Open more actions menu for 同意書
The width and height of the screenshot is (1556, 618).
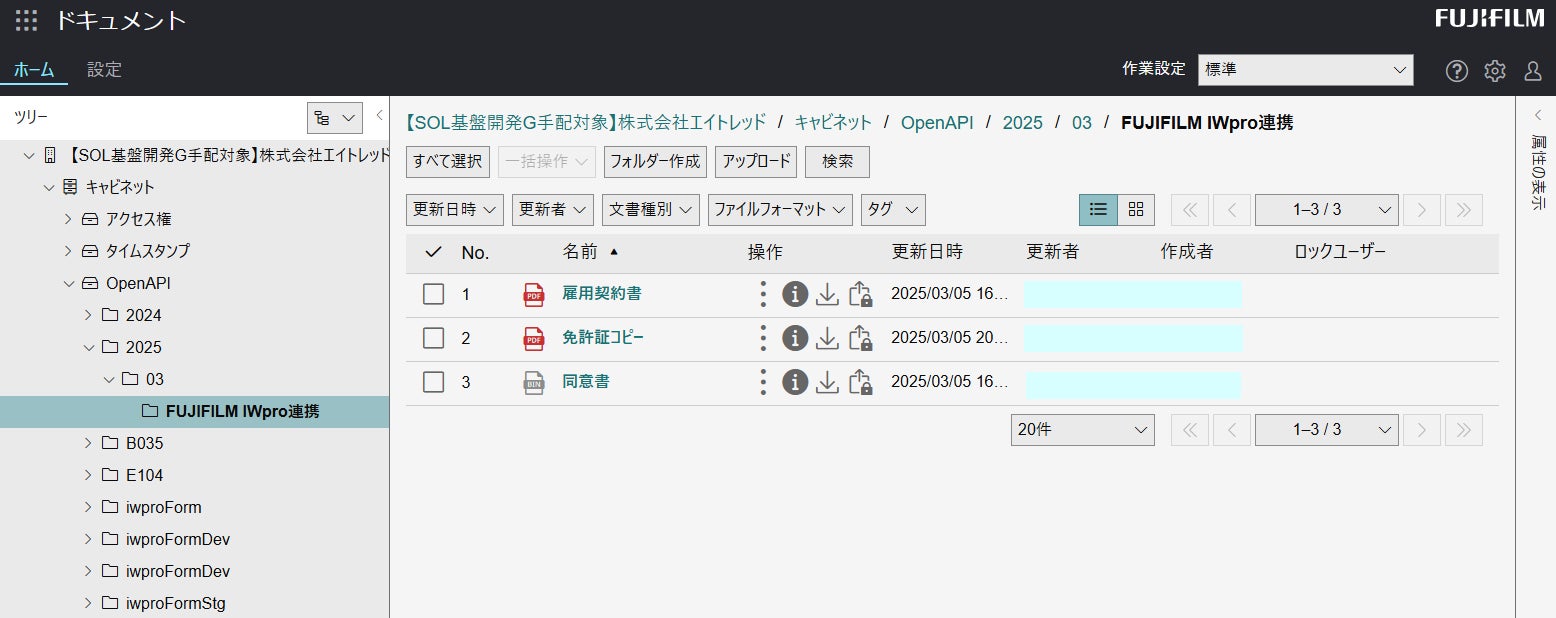tap(763, 382)
